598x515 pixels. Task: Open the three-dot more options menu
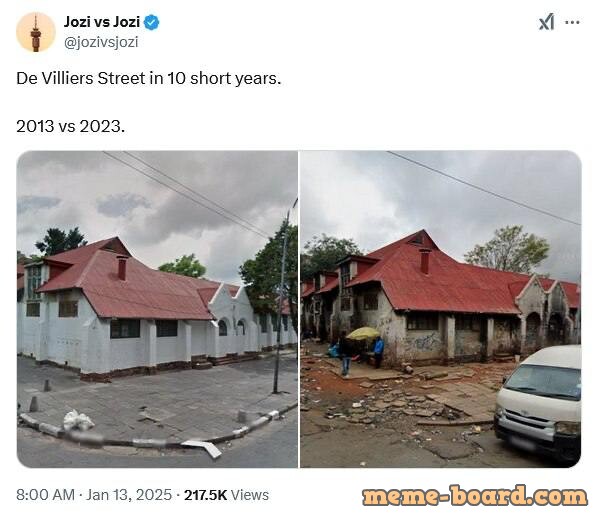click(x=572, y=23)
